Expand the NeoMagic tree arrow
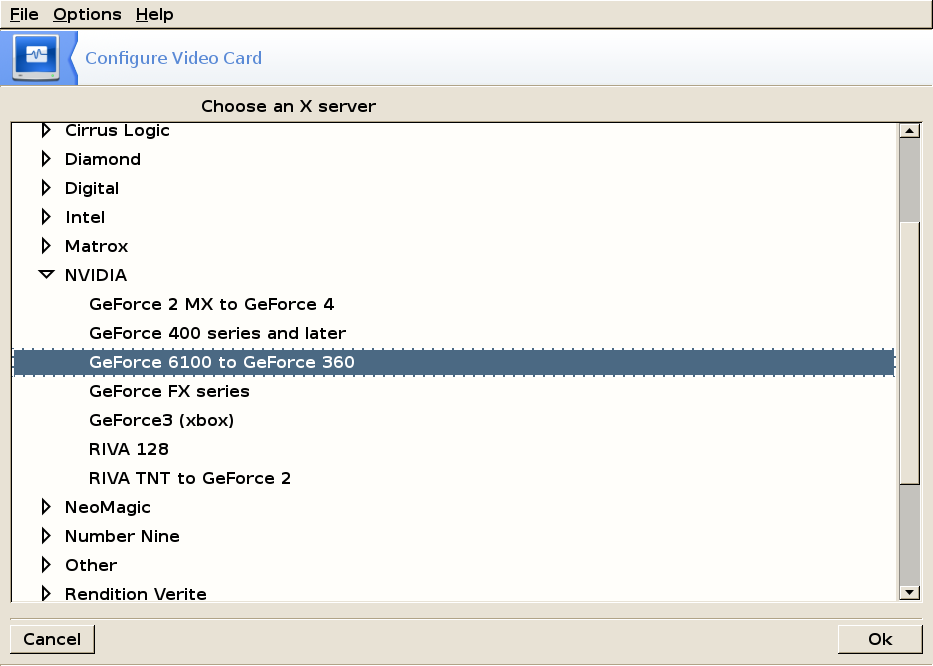The image size is (933, 666). tap(46, 507)
